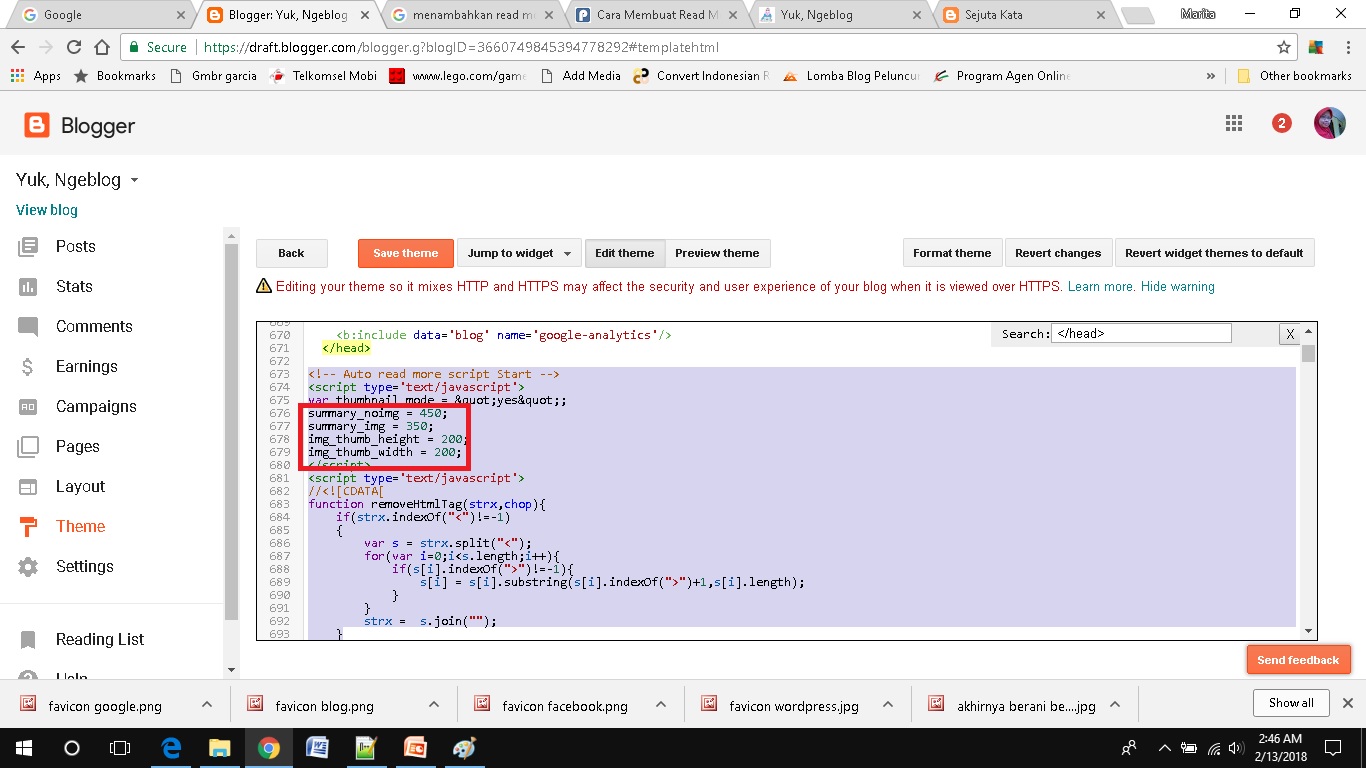Open the Windows Action Center notifications
The height and width of the screenshot is (768, 1366).
point(1332,748)
